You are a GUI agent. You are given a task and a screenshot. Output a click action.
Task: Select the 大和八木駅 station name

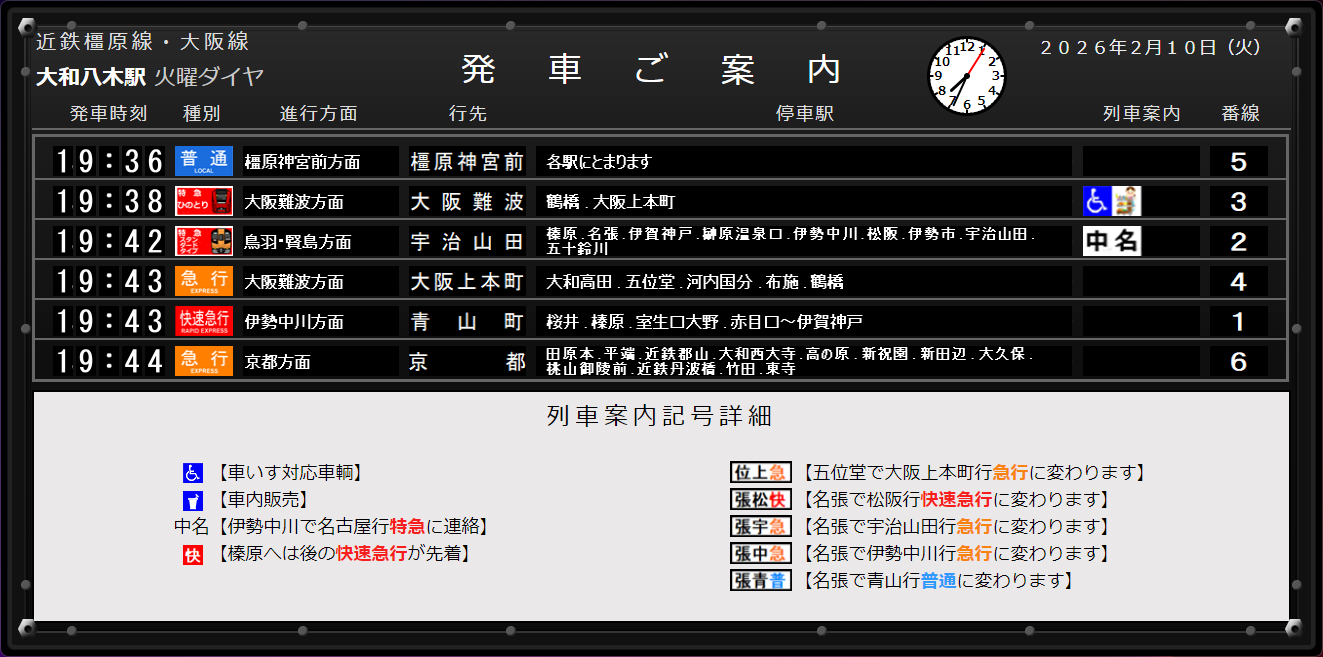pyautogui.click(x=91, y=76)
